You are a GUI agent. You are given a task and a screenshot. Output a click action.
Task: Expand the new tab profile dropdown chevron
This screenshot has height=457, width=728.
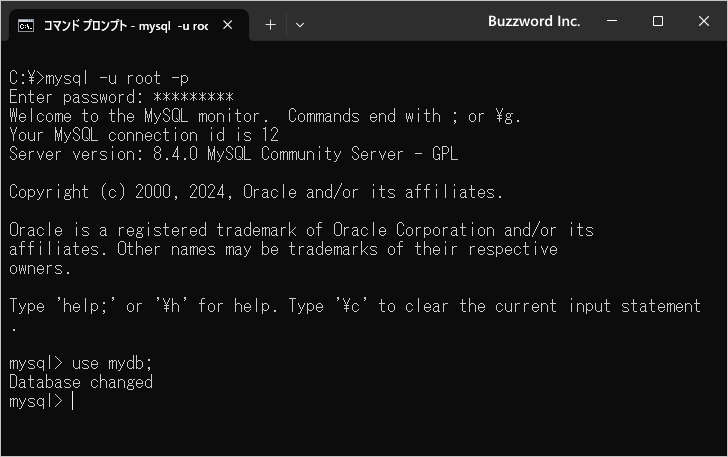point(300,25)
